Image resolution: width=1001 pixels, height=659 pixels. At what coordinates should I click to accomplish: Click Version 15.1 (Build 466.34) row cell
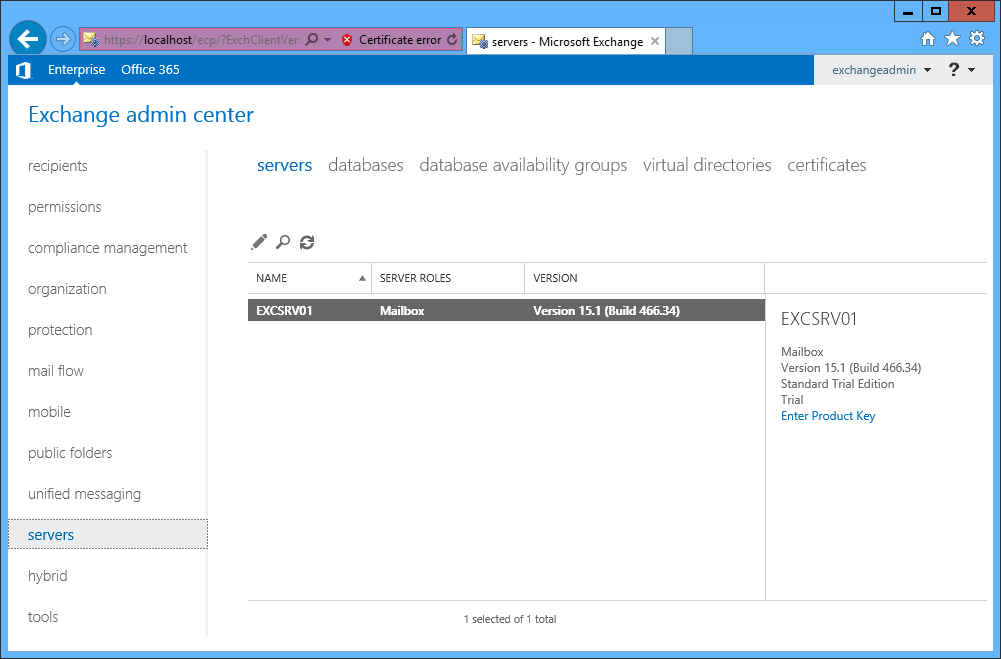pyautogui.click(x=606, y=311)
